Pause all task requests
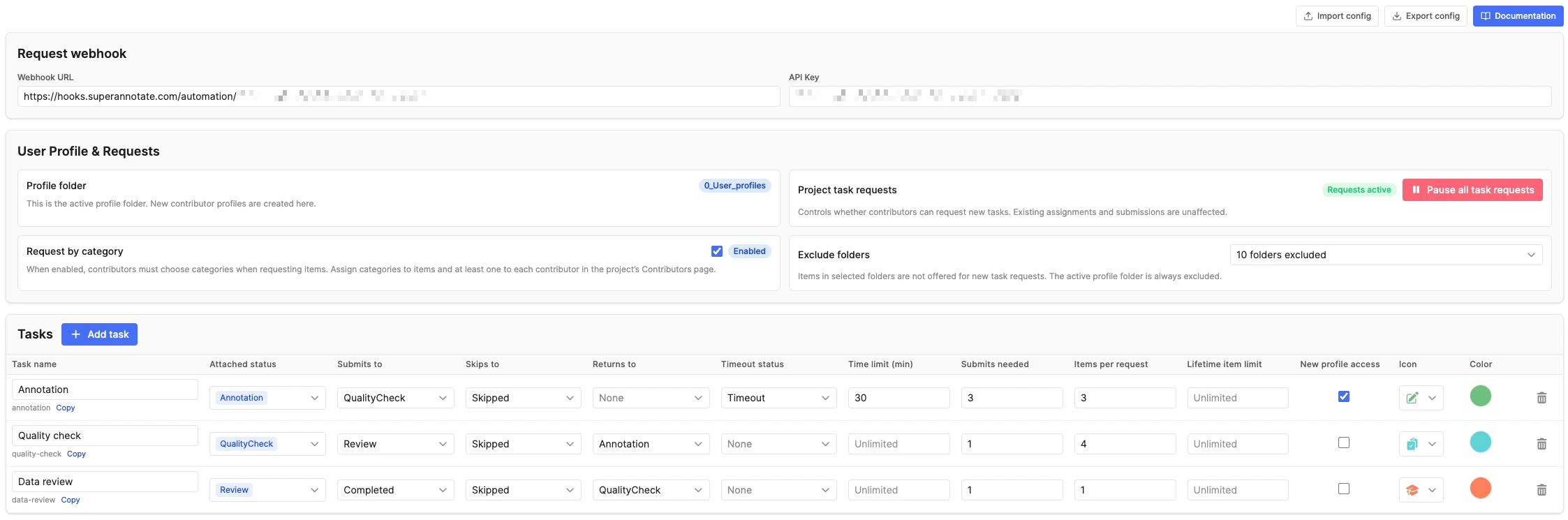The height and width of the screenshot is (520, 1568). (1472, 190)
